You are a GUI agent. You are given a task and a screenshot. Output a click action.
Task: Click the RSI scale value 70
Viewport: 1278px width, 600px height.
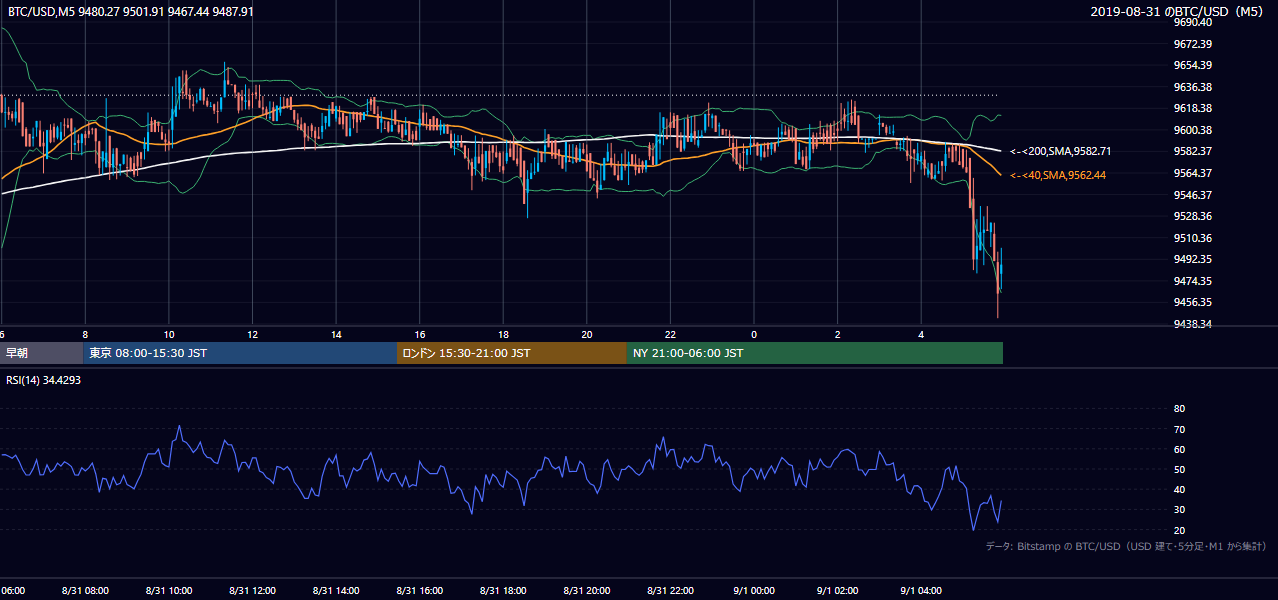[1179, 429]
